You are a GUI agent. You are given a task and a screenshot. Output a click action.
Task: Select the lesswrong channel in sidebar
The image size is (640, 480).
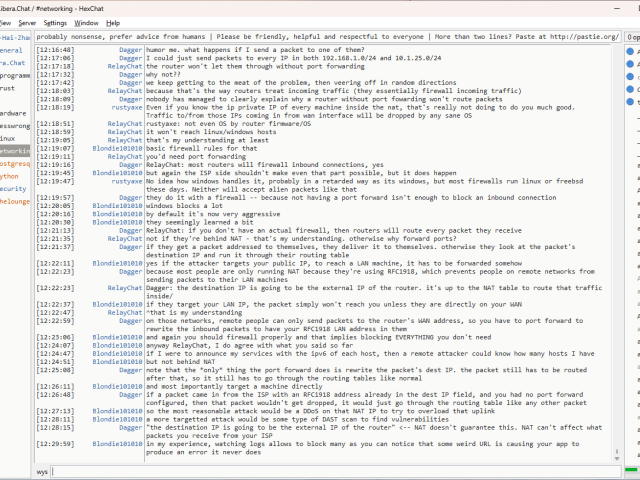pyautogui.click(x=14, y=126)
